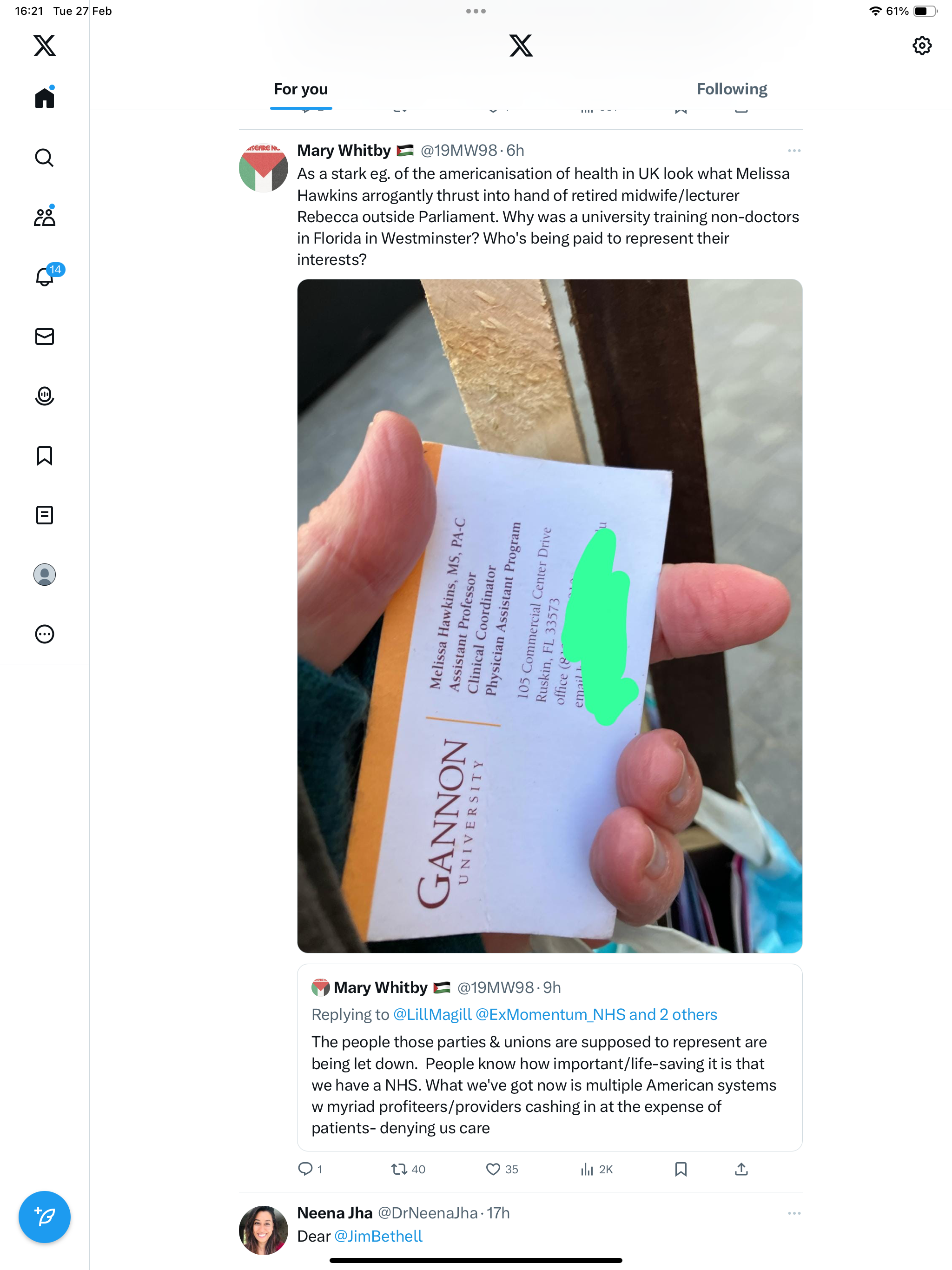This screenshot has width=952, height=1270.
Task: Open Communities people icon in sidebar
Action: pos(44,217)
